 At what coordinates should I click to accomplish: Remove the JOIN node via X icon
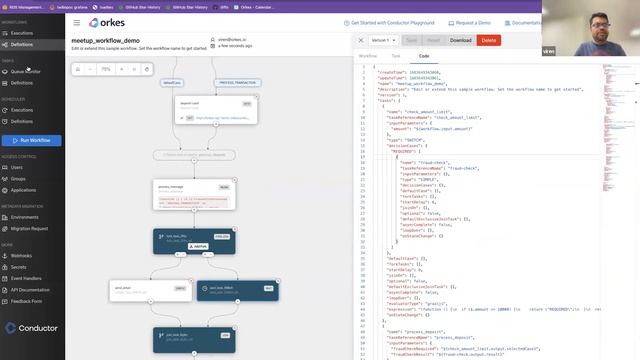235,328
